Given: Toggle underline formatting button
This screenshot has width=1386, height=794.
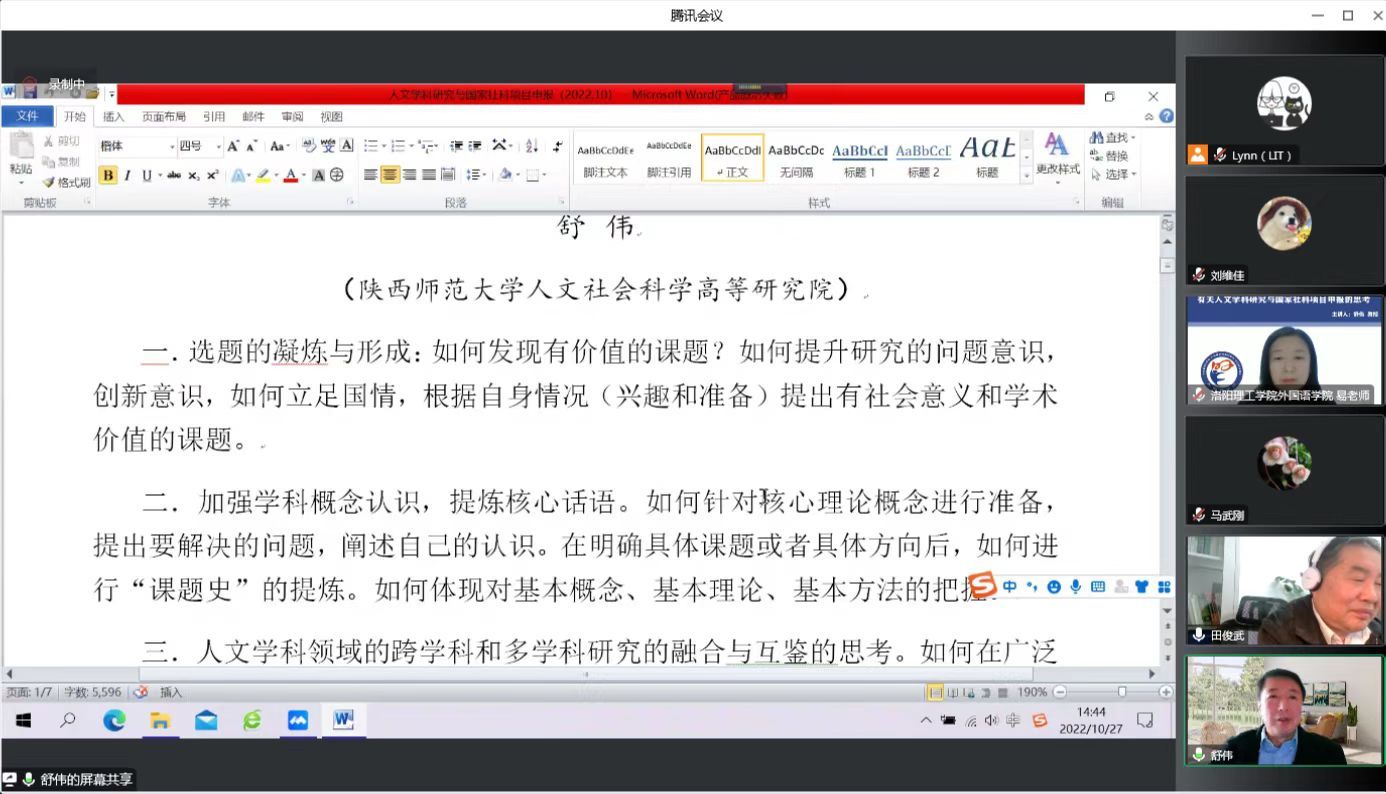Looking at the screenshot, I should pos(147,175).
